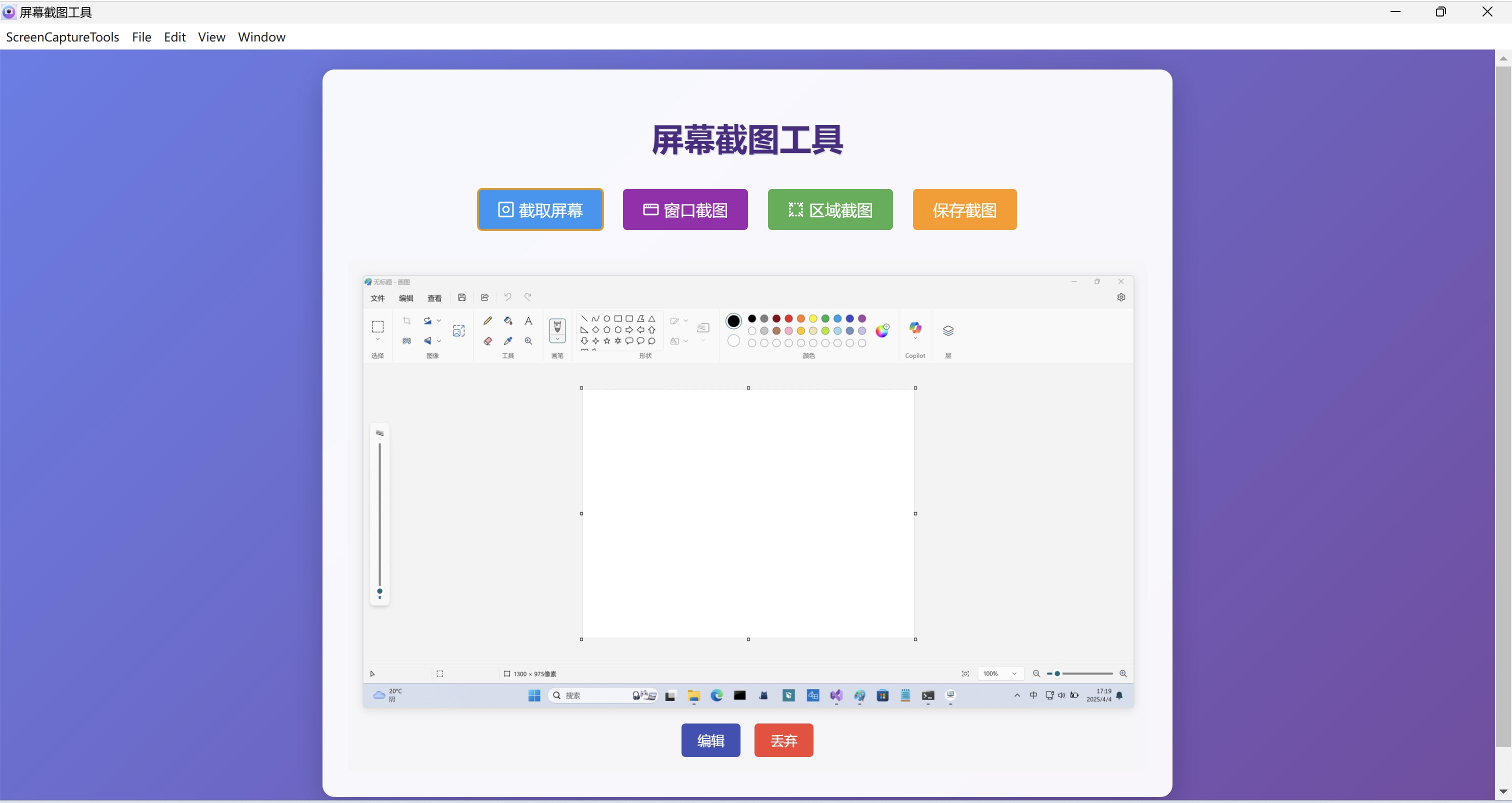This screenshot has height=803, width=1512.
Task: Click the settings gear in the captured Paint window
Action: [x=1121, y=297]
